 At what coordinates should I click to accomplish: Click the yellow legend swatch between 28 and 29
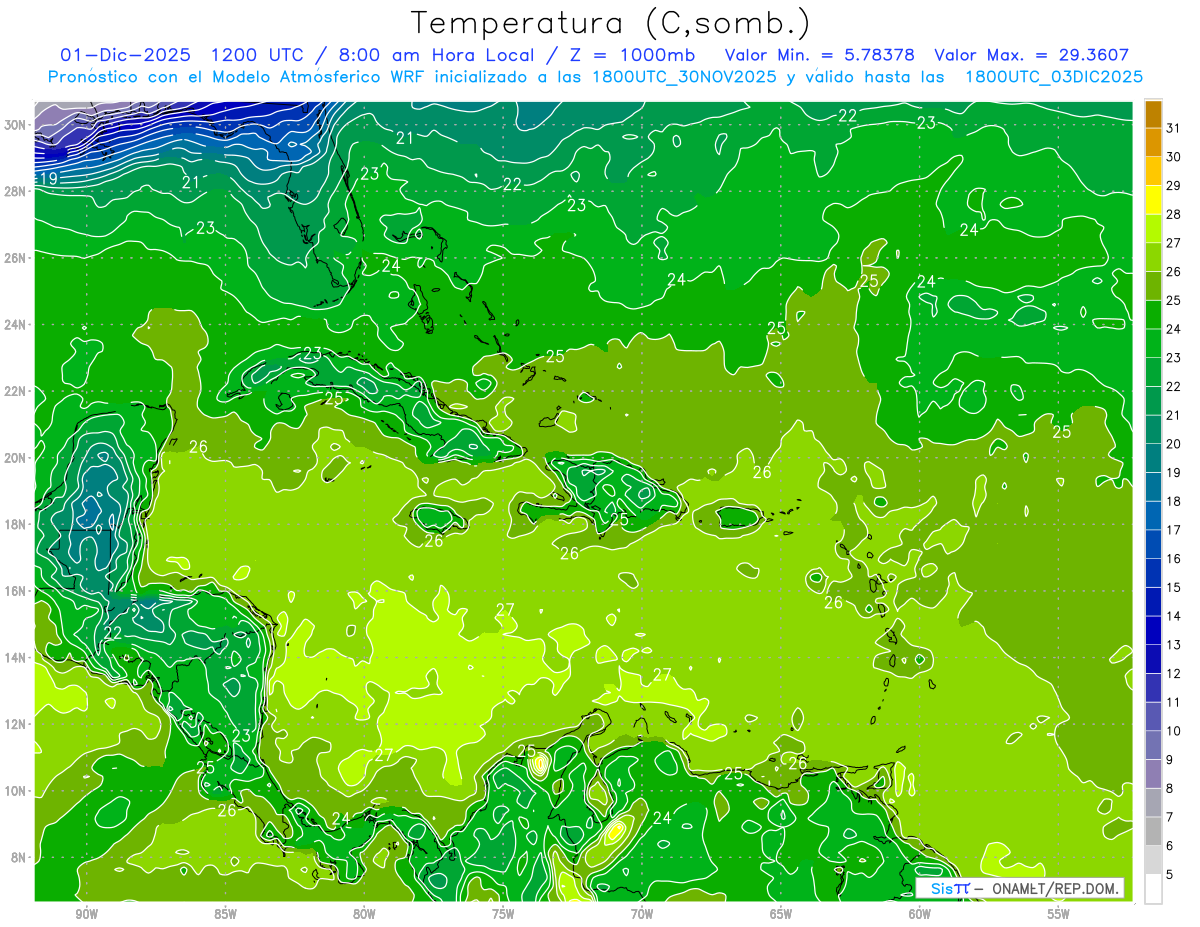[1154, 200]
